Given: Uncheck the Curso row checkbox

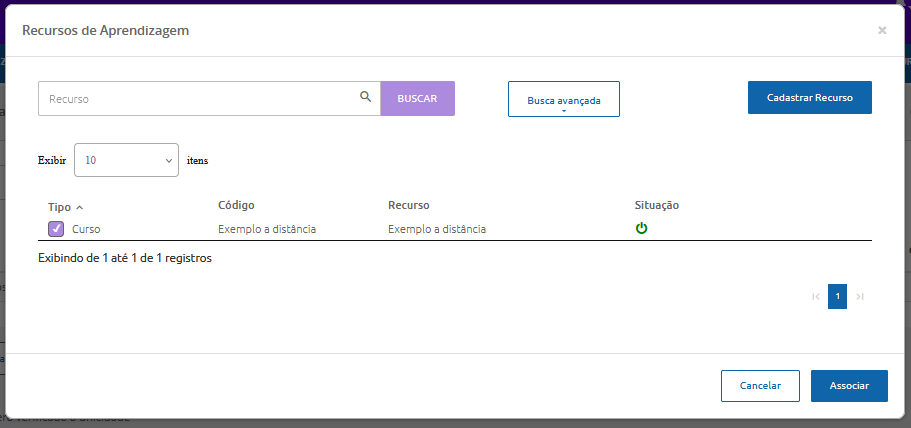Looking at the screenshot, I should click(x=56, y=229).
